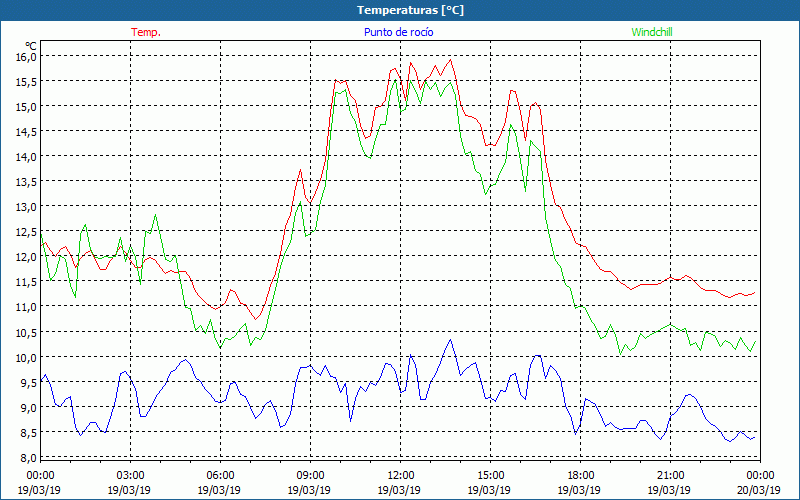
Task: Click the '15:00' time axis label
Action: point(490,476)
